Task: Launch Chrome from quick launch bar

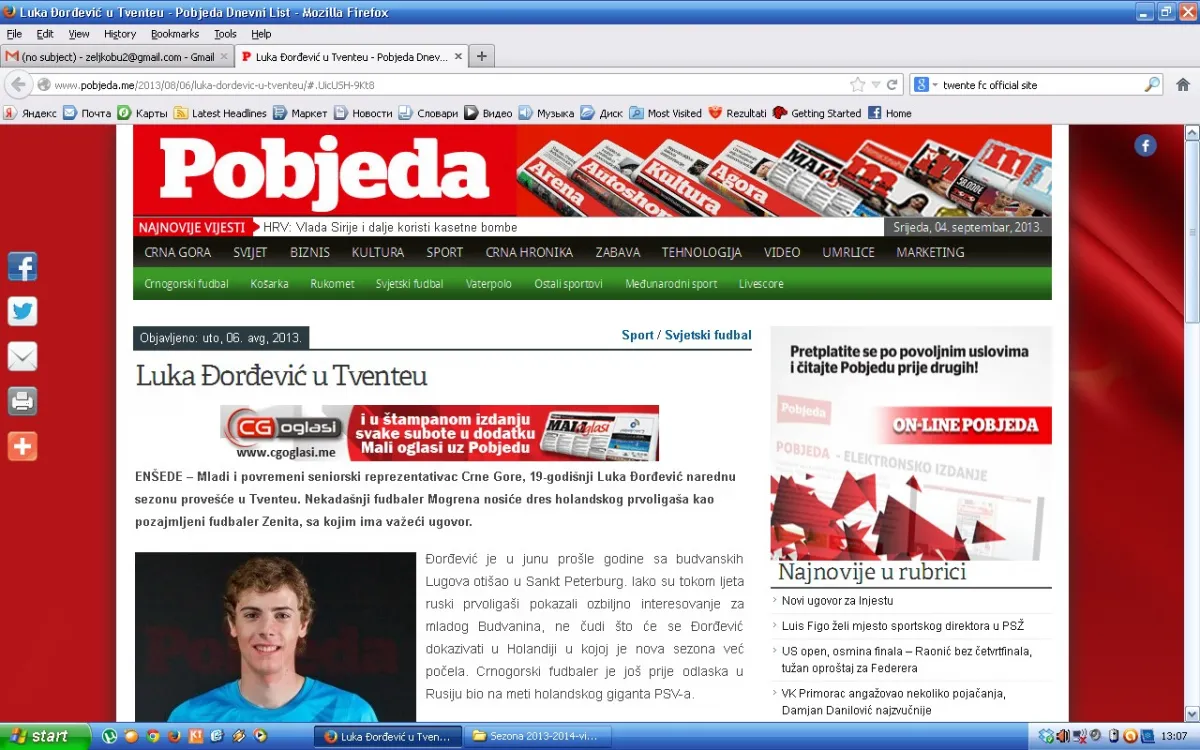Action: click(152, 736)
